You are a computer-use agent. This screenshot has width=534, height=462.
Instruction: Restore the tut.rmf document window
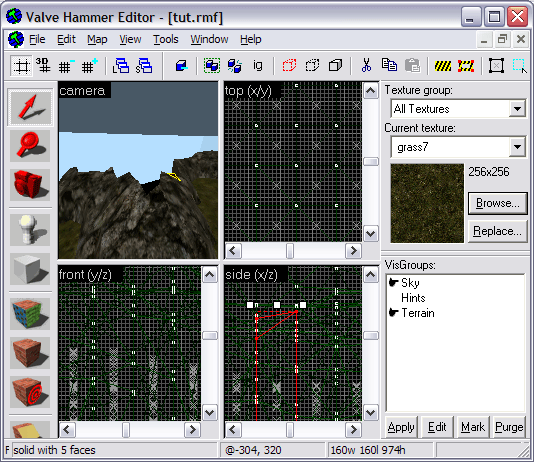(x=502, y=39)
